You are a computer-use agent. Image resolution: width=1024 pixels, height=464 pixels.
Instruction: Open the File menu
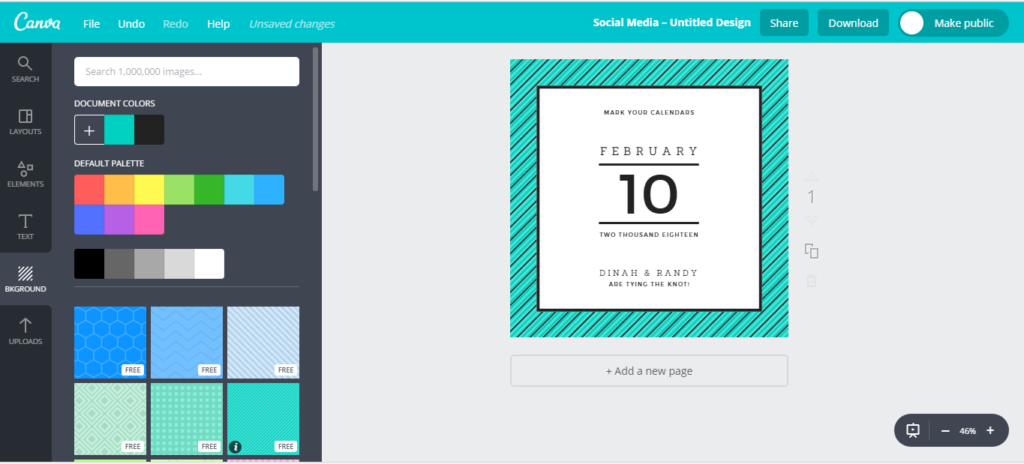91,23
